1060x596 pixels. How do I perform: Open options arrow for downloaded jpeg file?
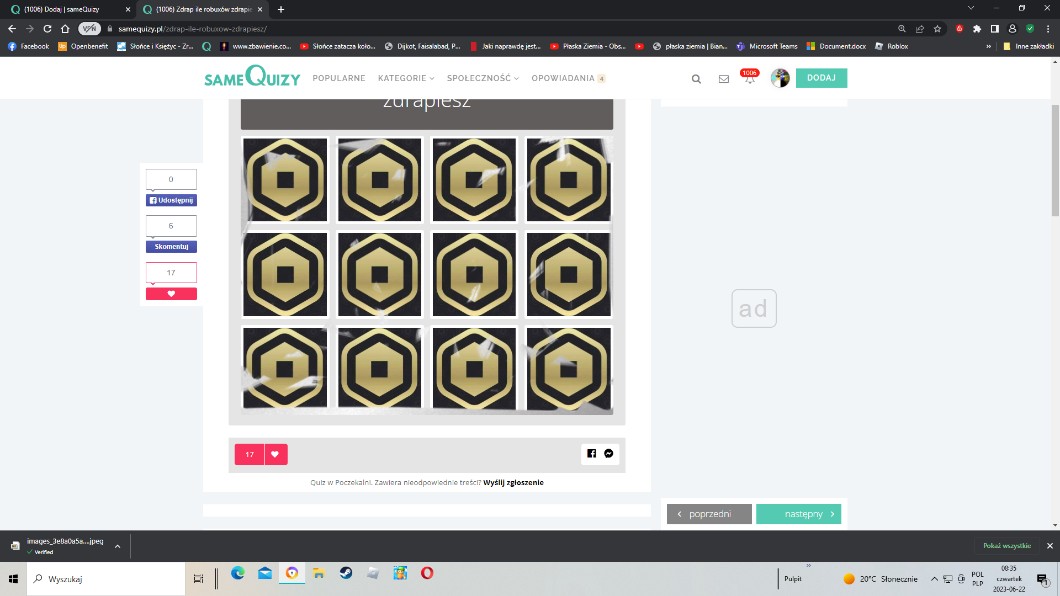(118, 546)
